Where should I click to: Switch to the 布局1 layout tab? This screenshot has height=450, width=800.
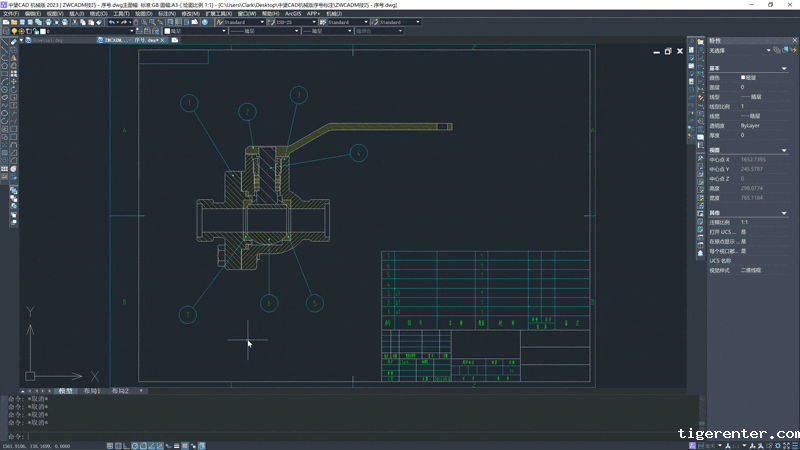[x=93, y=390]
